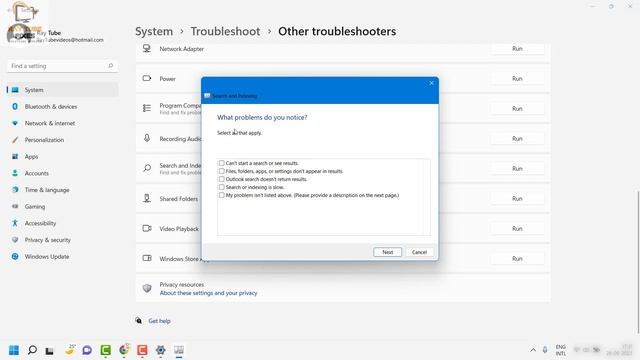Click the Windows Update sync icon

click(15, 257)
